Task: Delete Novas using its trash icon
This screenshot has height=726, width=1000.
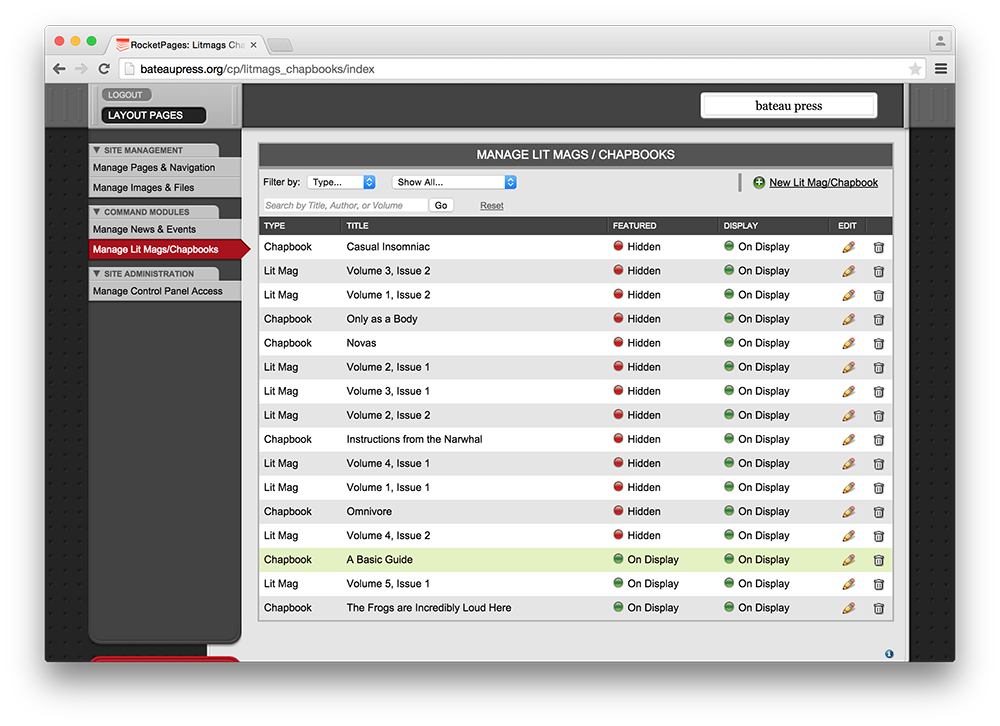Action: (878, 344)
